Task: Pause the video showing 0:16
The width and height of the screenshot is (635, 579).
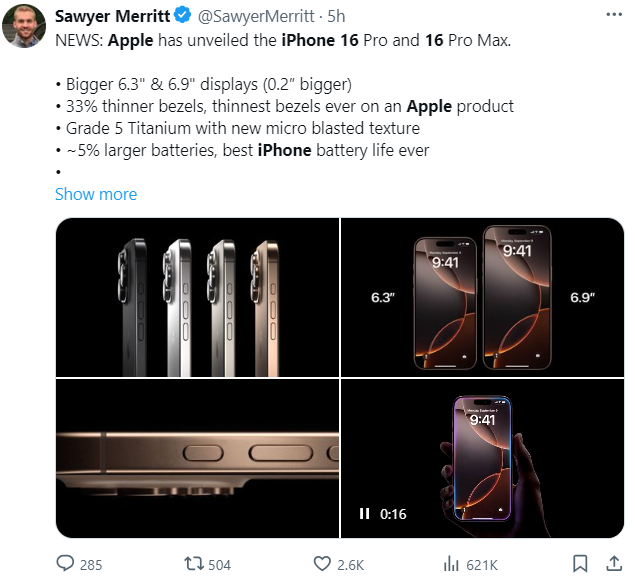Action: [365, 514]
